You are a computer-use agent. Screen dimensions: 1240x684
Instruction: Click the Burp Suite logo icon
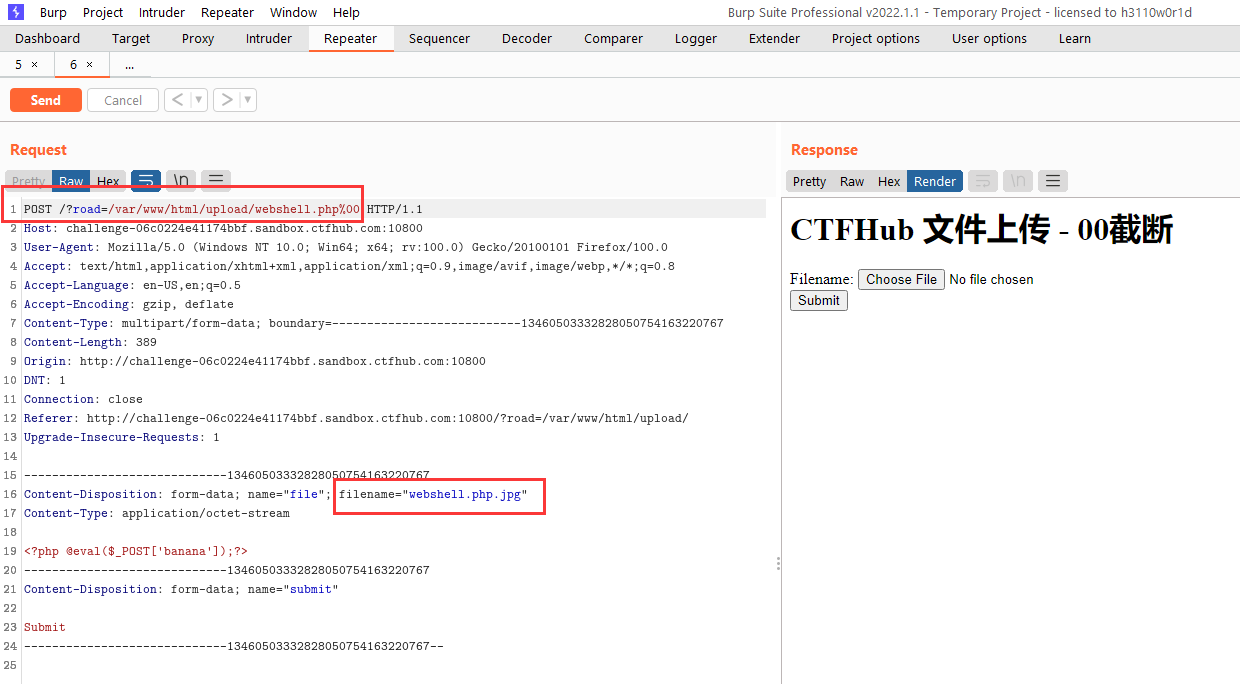point(15,12)
